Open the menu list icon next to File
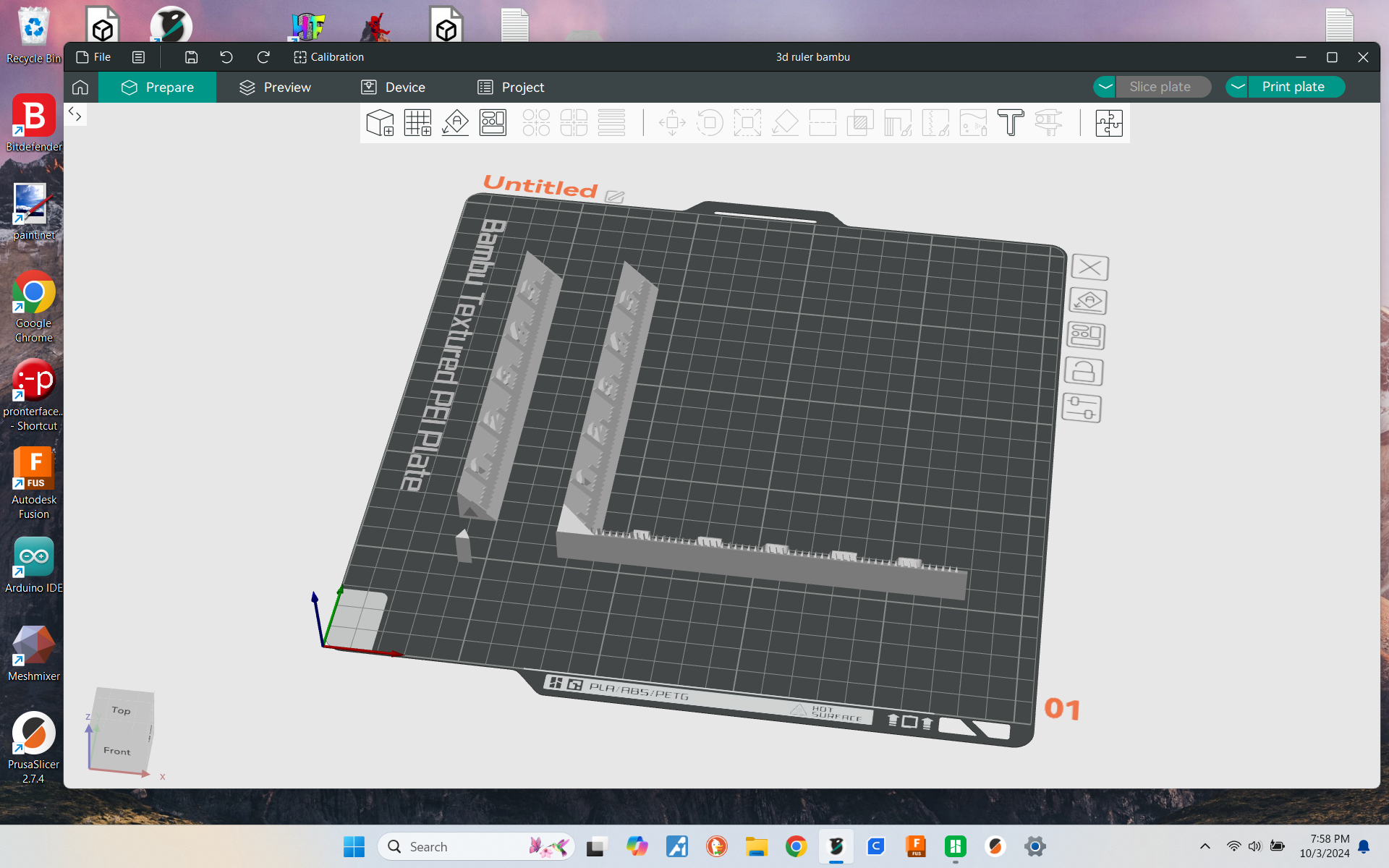The image size is (1389, 868). pos(138,57)
